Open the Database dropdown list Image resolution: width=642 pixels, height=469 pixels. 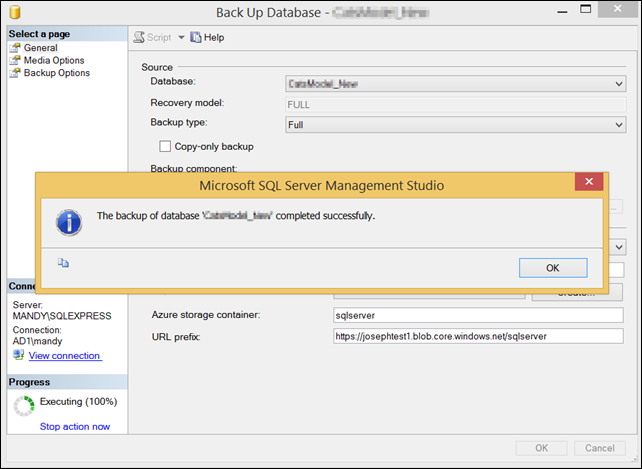coord(619,85)
